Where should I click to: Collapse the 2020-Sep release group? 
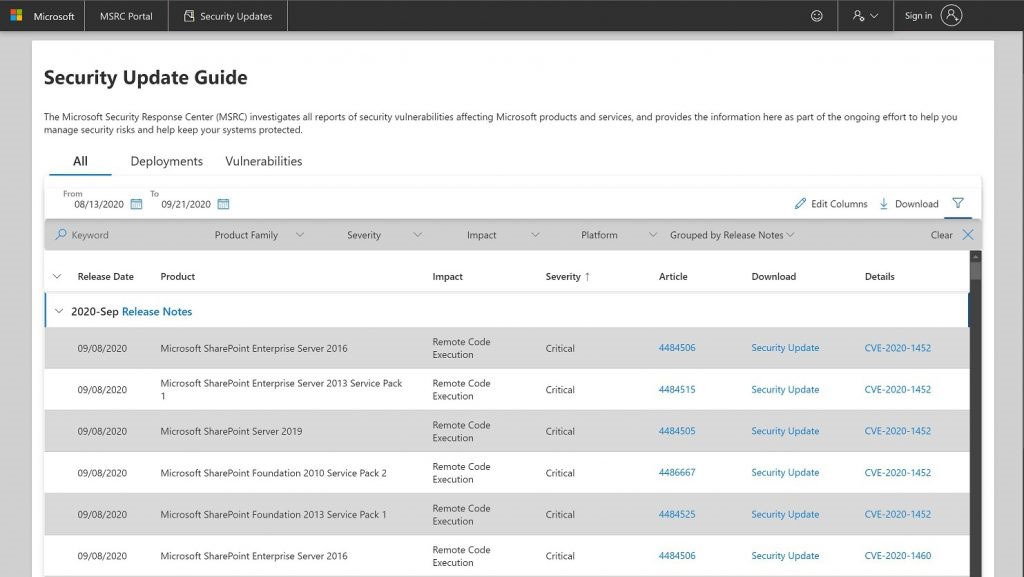pos(59,312)
